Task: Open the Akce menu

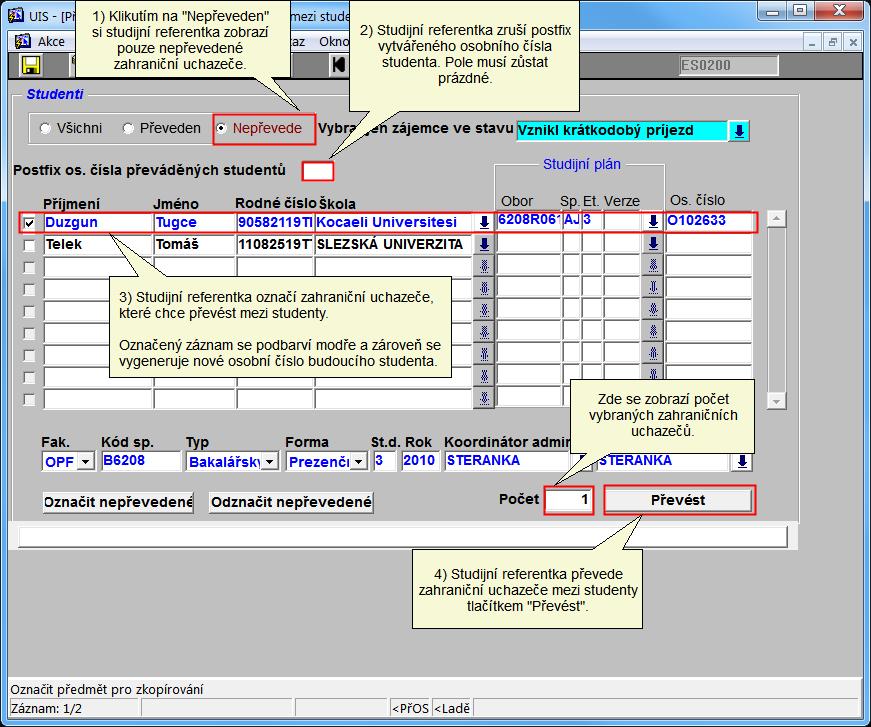Action: pos(51,42)
